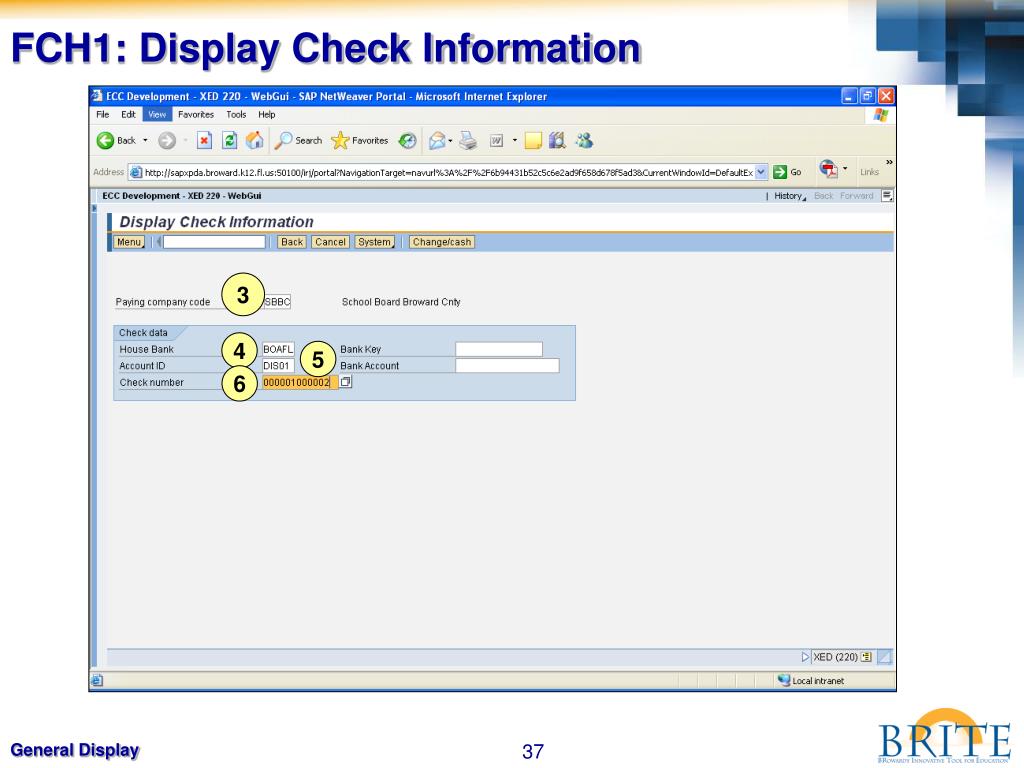
Task: Click the House Bank field BOAFL
Action: pyautogui.click(x=278, y=349)
